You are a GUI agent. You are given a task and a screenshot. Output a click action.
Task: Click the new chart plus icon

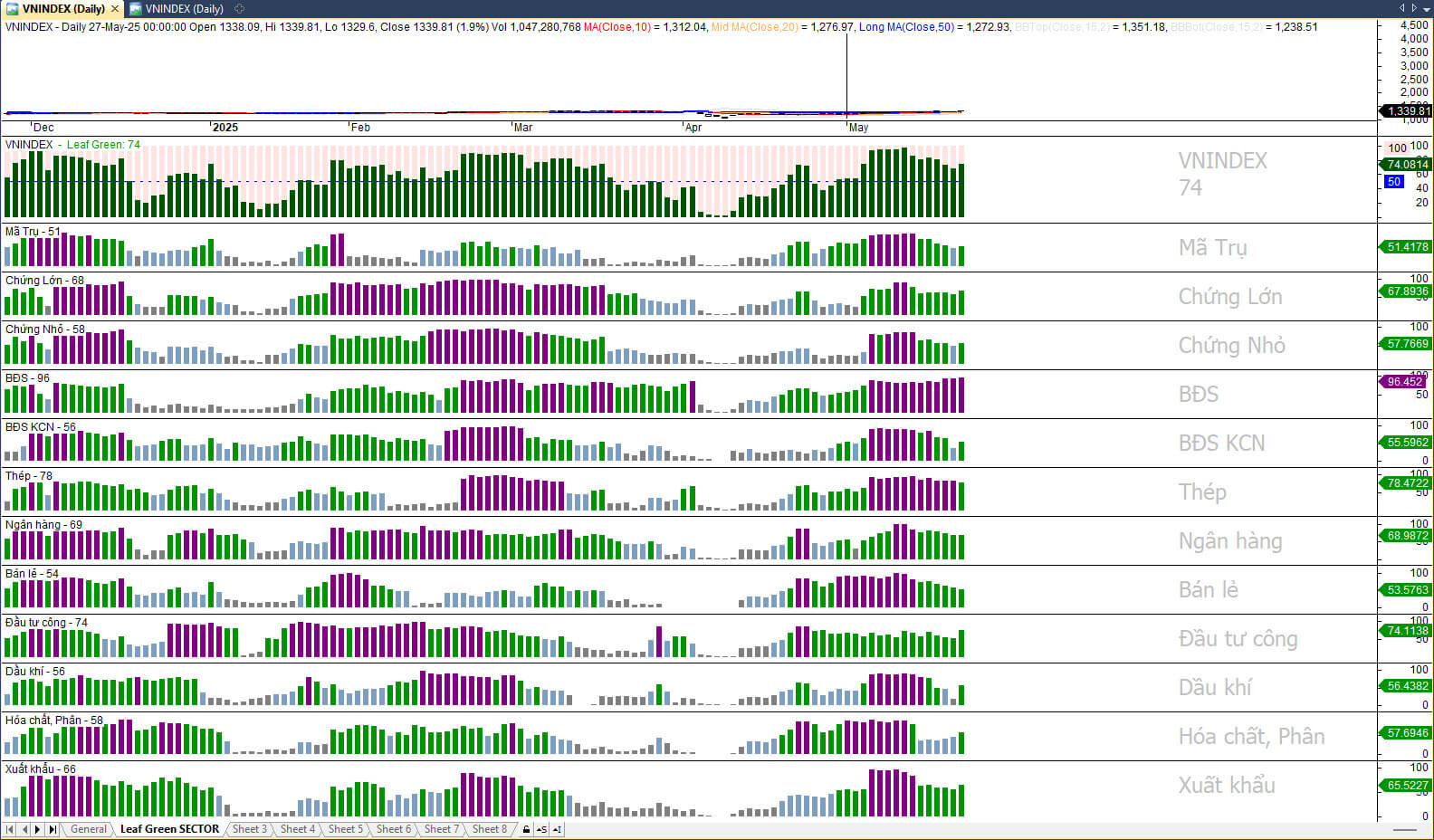[239, 9]
